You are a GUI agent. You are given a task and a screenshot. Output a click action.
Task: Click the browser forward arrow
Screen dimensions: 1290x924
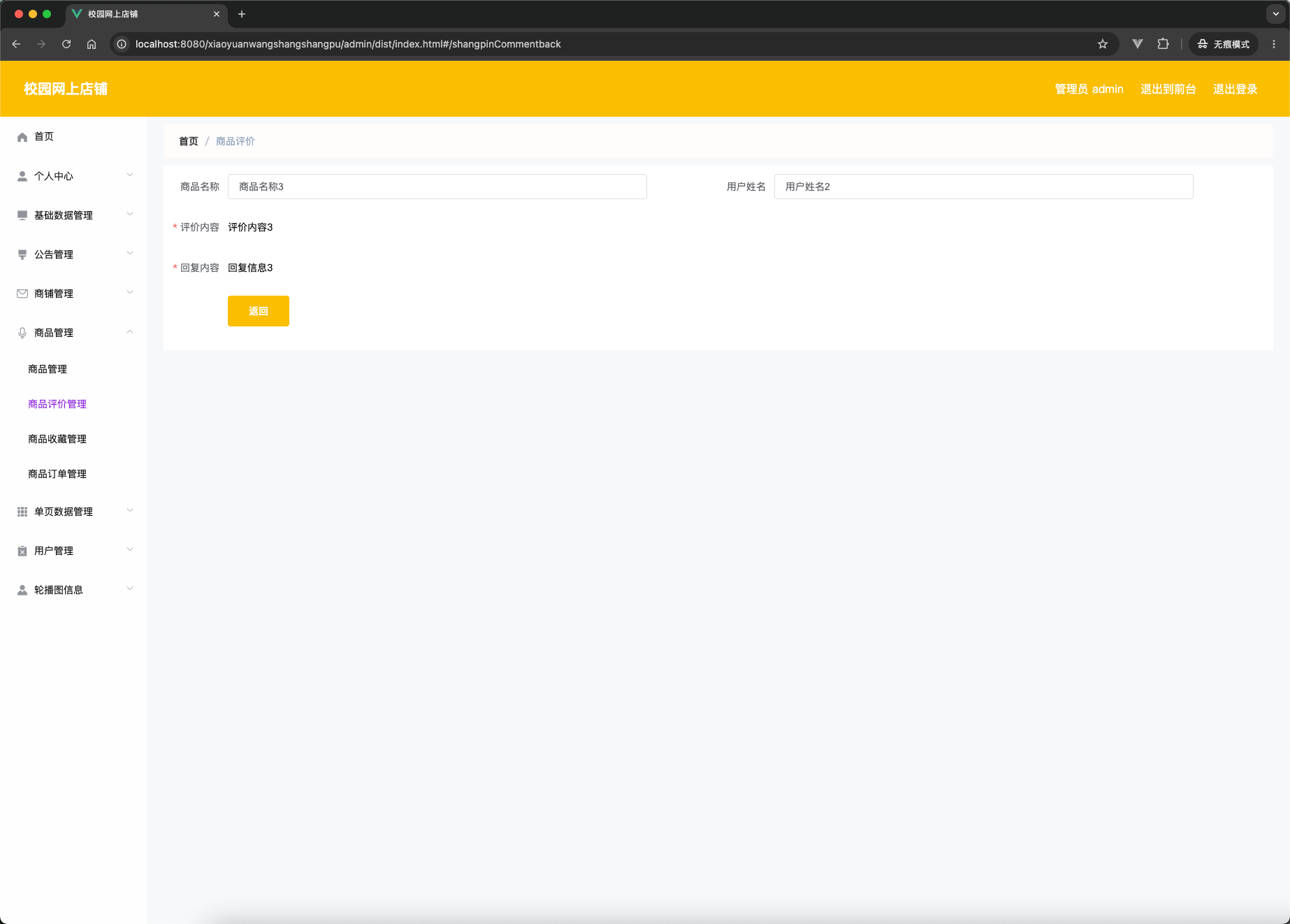41,44
